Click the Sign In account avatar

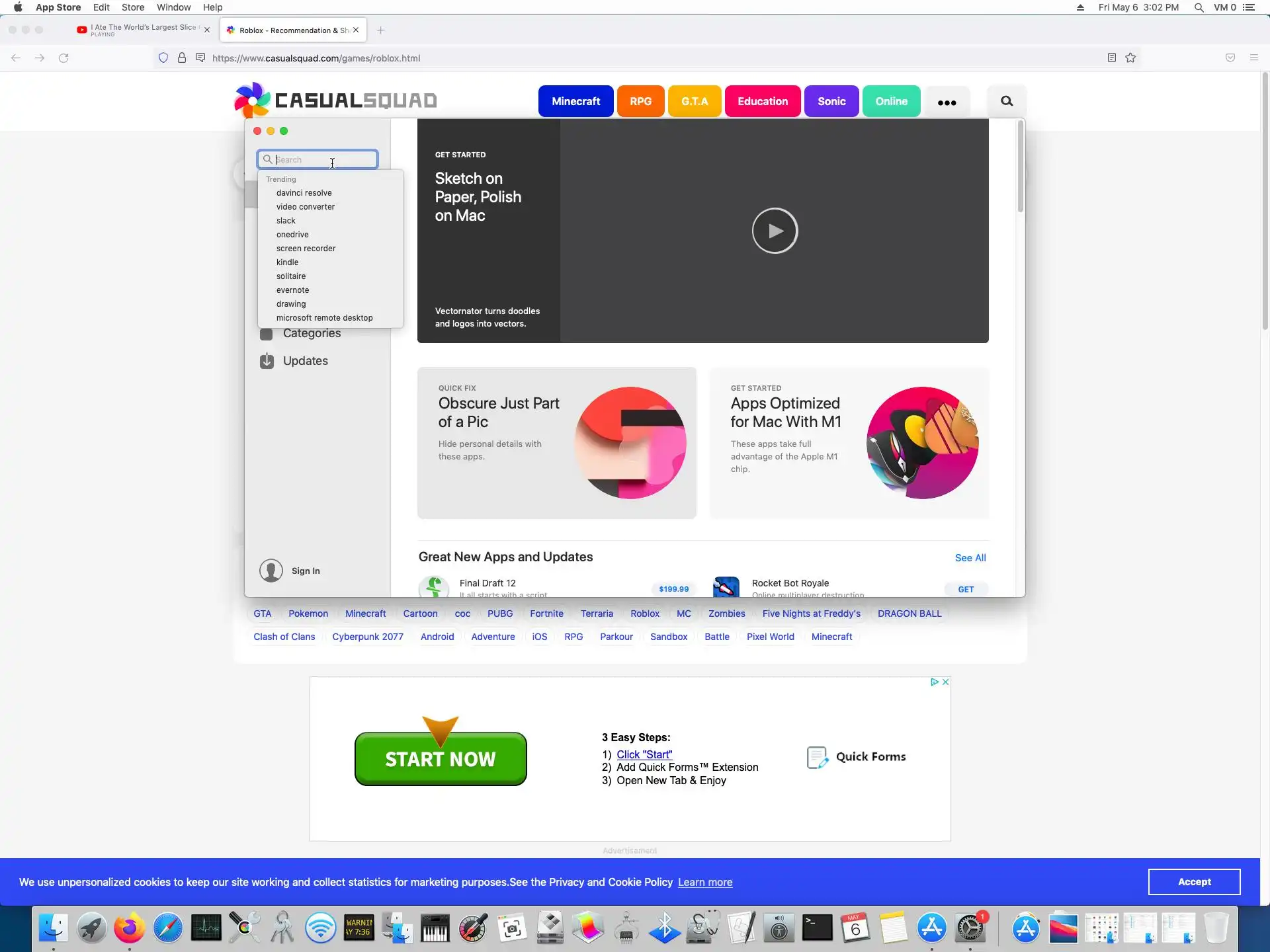click(x=271, y=571)
